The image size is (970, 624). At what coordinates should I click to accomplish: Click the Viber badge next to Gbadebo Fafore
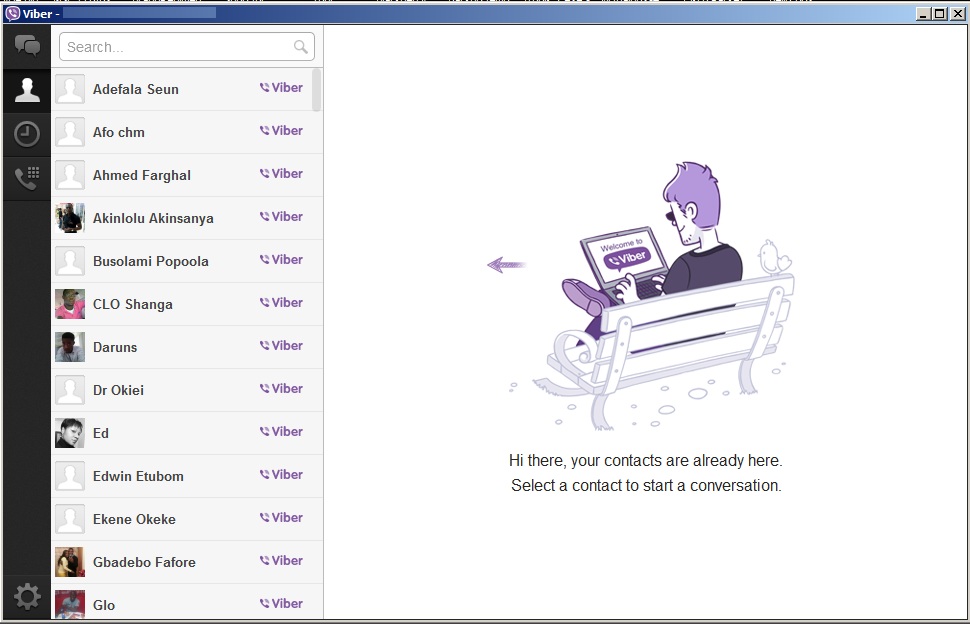(x=281, y=560)
